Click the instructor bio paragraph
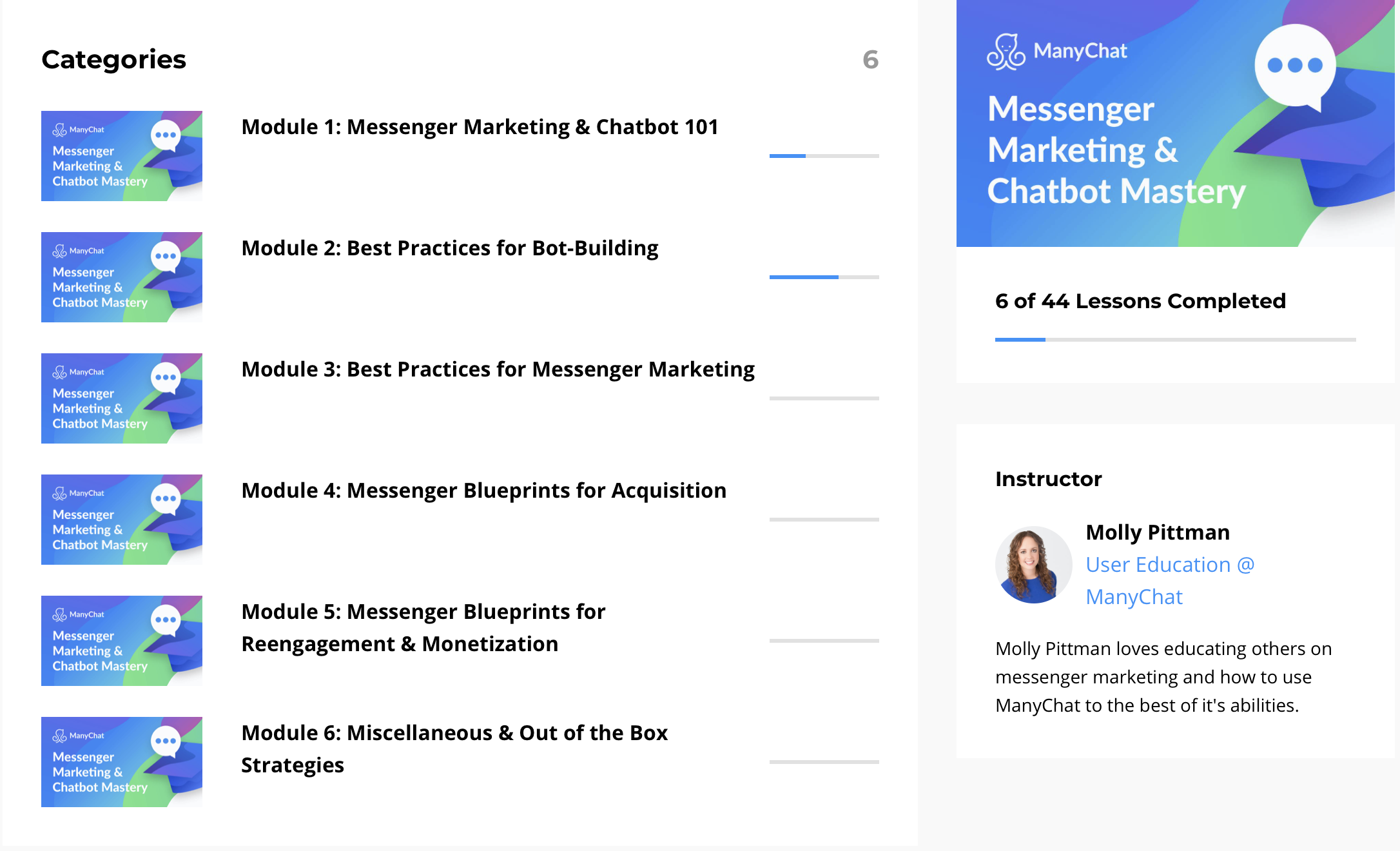Viewport: 1400px width, 851px height. pyautogui.click(x=1163, y=677)
